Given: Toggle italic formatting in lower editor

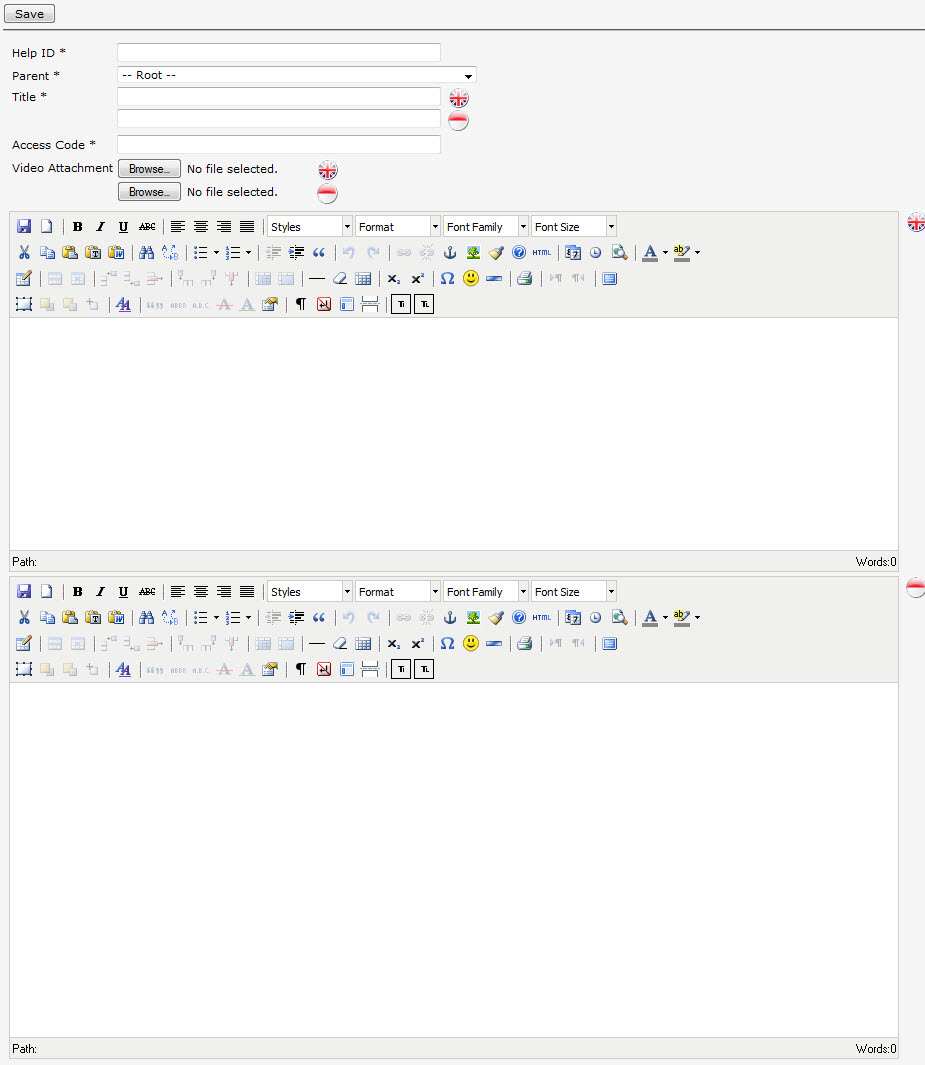Looking at the screenshot, I should coord(100,592).
